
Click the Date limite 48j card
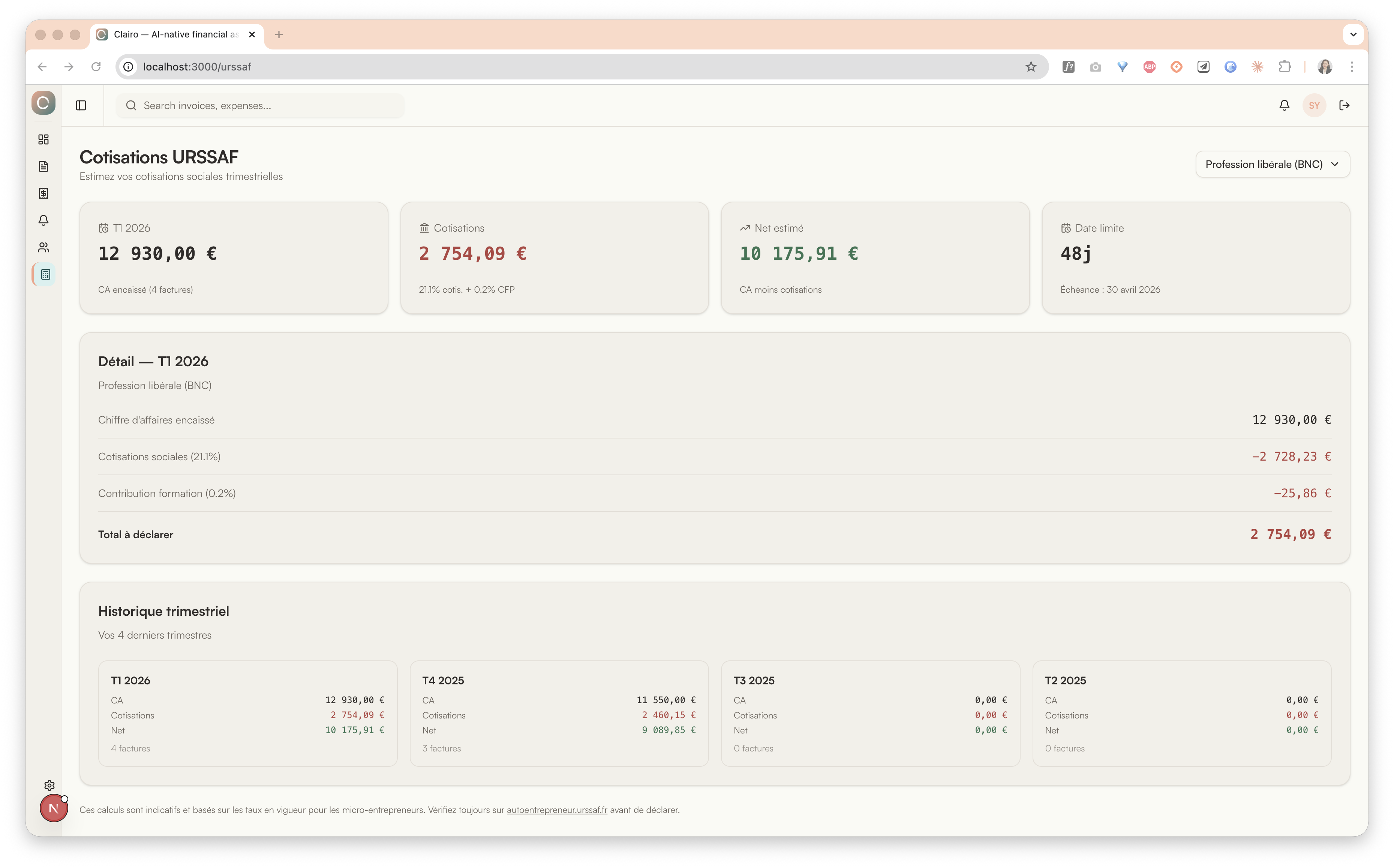pyautogui.click(x=1196, y=258)
